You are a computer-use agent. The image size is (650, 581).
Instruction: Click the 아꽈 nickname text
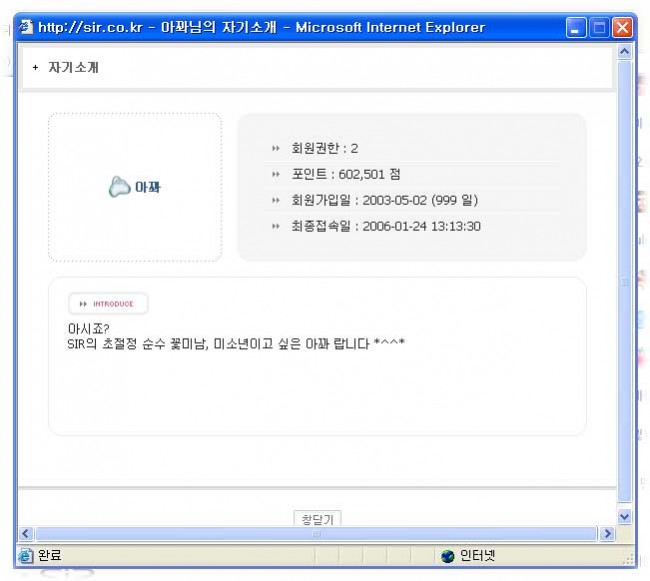pyautogui.click(x=148, y=187)
